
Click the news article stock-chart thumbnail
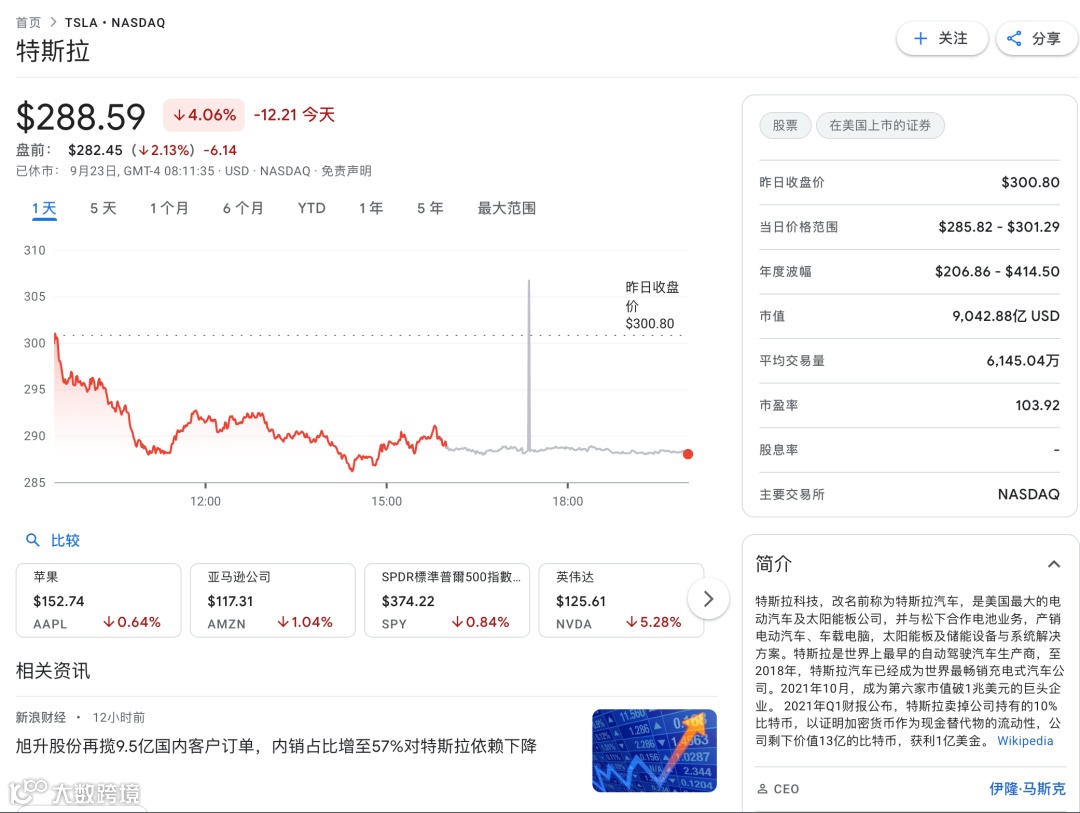654,750
